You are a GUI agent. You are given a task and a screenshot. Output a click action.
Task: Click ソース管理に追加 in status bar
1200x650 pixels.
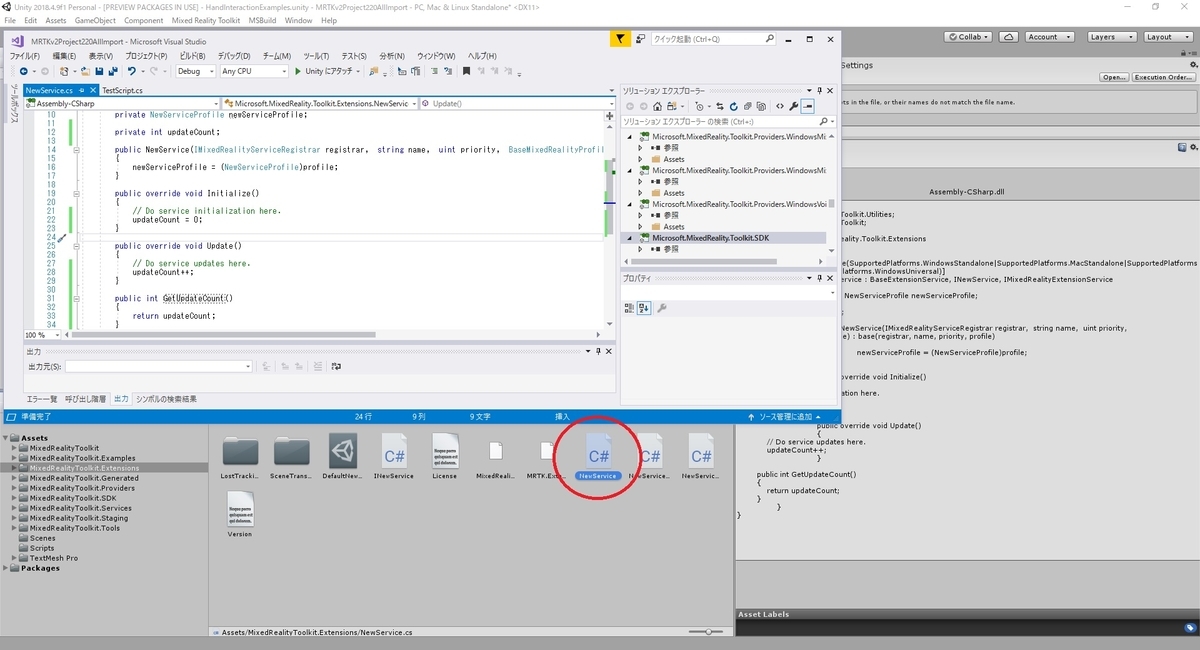(x=785, y=416)
